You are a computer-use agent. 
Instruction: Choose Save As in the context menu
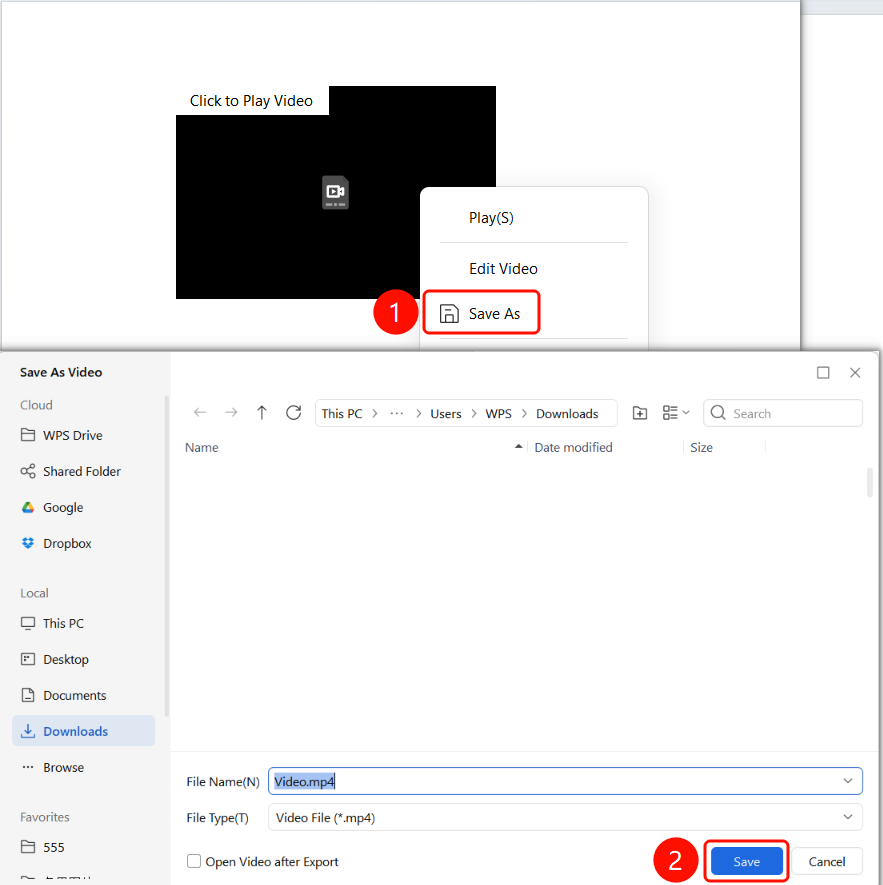click(481, 313)
